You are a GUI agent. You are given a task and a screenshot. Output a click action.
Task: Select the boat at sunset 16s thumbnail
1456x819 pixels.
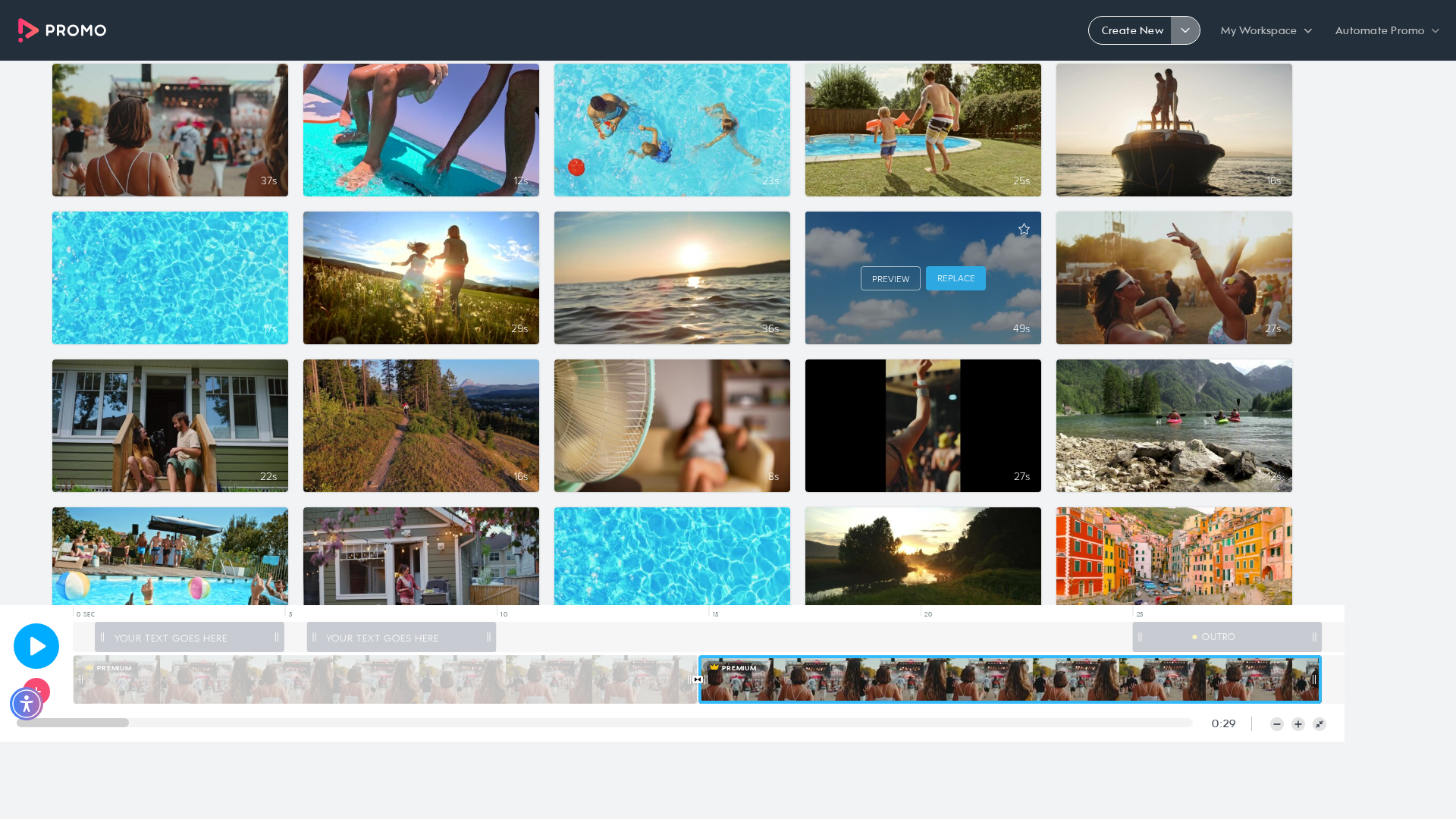[x=1174, y=130]
